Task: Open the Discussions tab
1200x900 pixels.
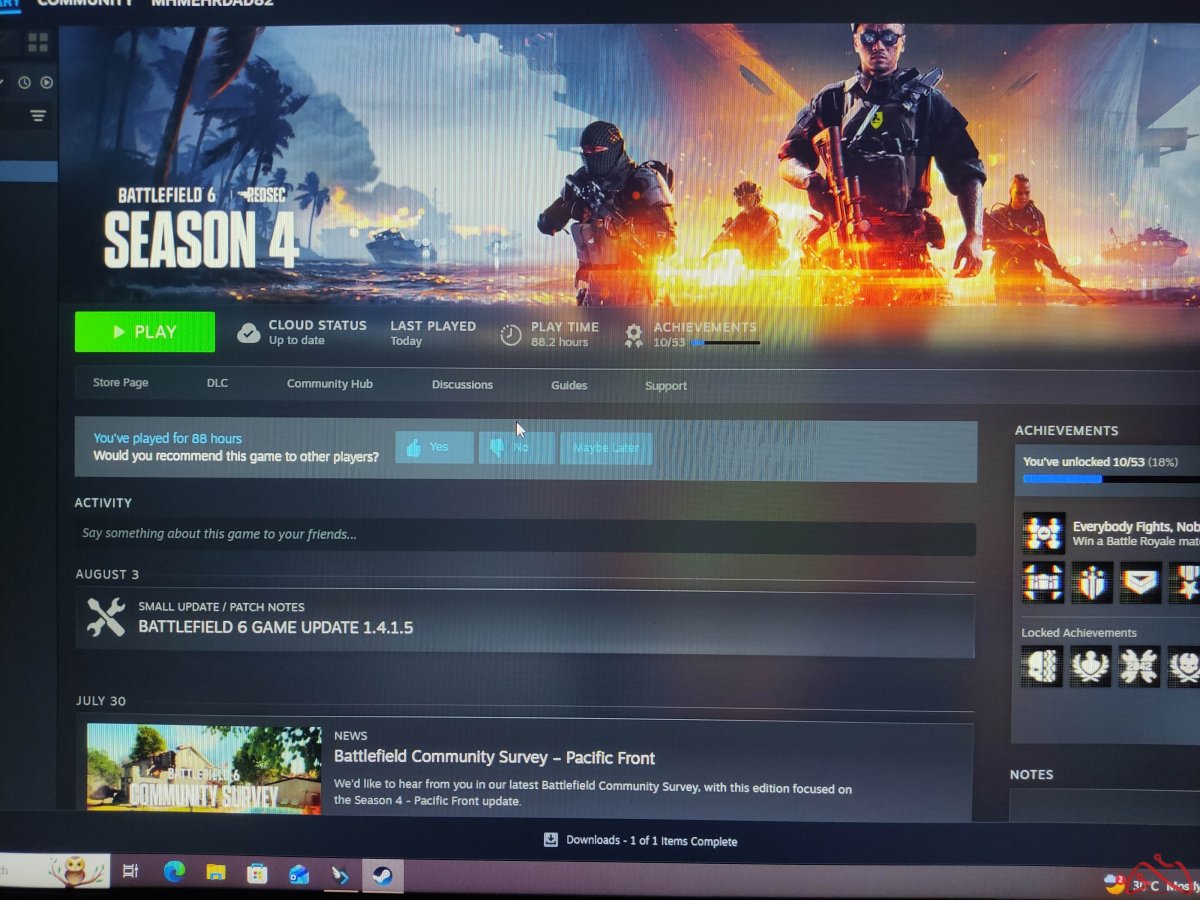Action: tap(462, 385)
